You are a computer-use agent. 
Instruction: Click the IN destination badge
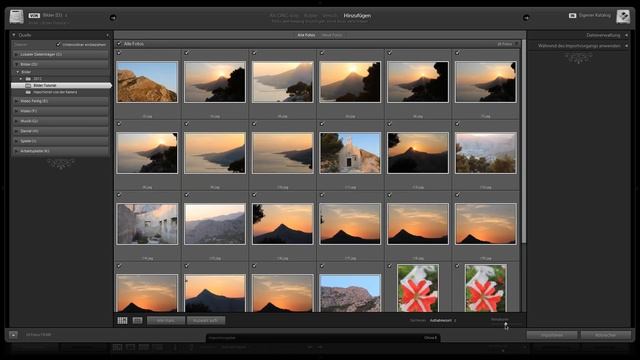[x=572, y=16]
